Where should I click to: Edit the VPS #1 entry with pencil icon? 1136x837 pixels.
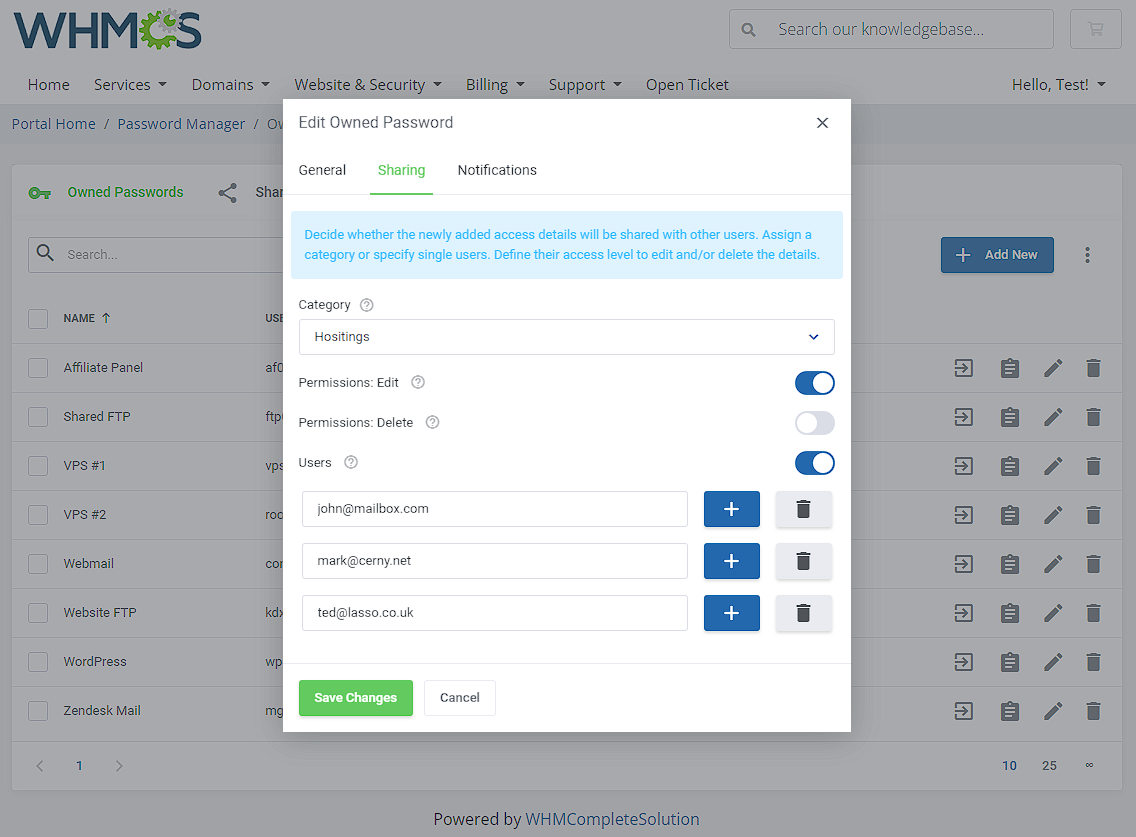1053,466
